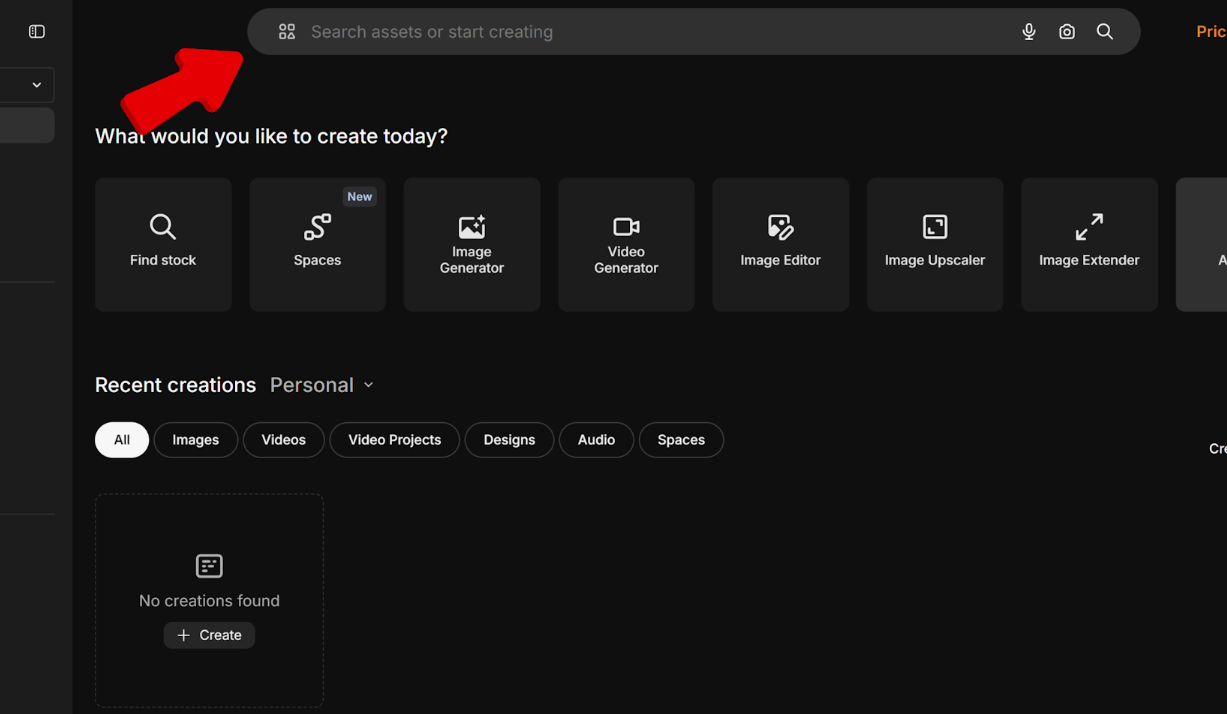Viewport: 1227px width, 714px height.
Task: Switch to the Video Projects filter
Action: (394, 440)
